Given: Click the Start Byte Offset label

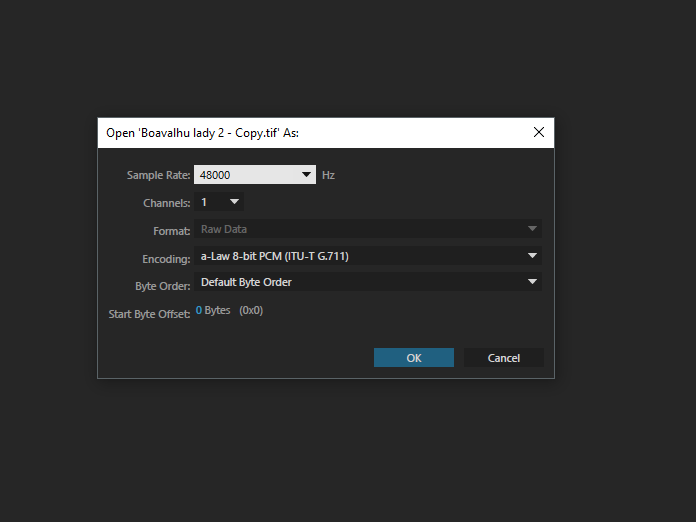Looking at the screenshot, I should click(149, 314).
